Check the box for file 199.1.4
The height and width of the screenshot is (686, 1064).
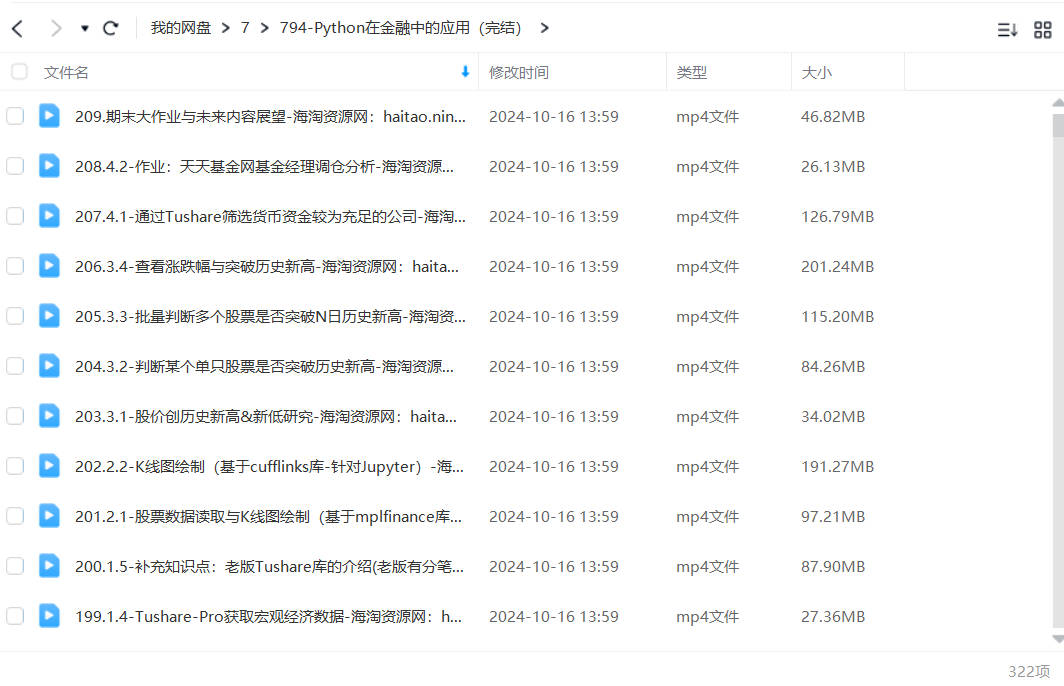(x=15, y=616)
